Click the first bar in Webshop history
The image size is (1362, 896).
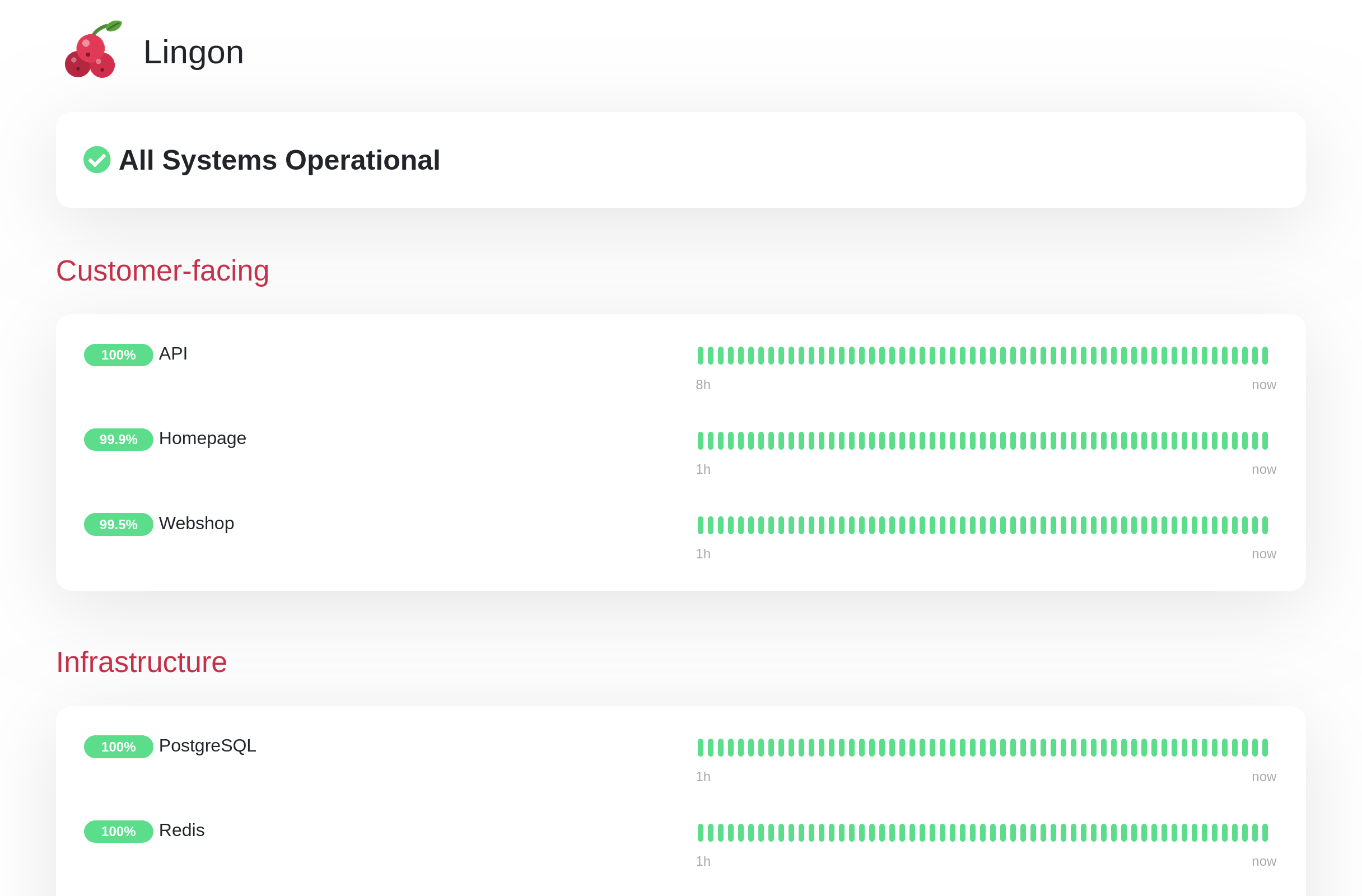(701, 525)
